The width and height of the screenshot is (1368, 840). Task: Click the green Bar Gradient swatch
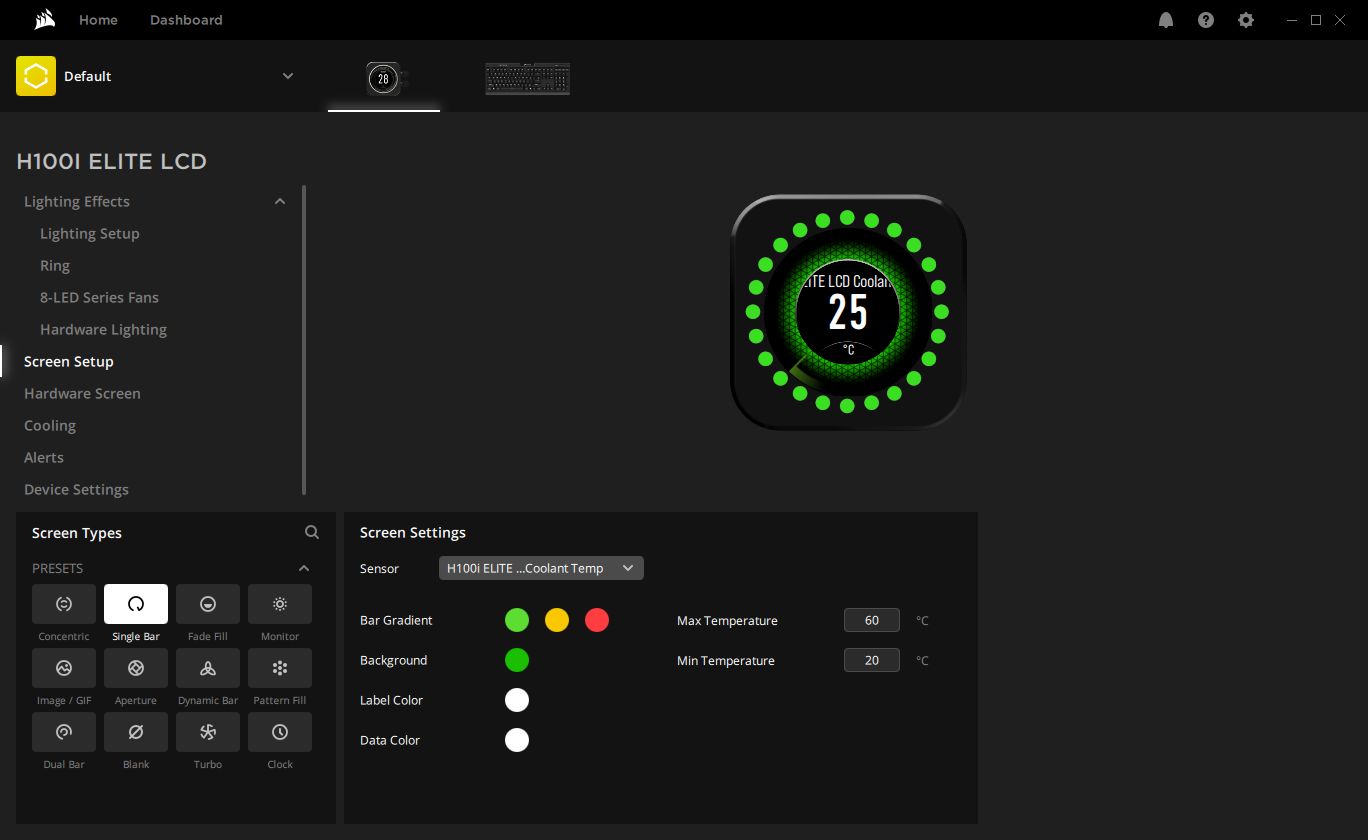[517, 620]
